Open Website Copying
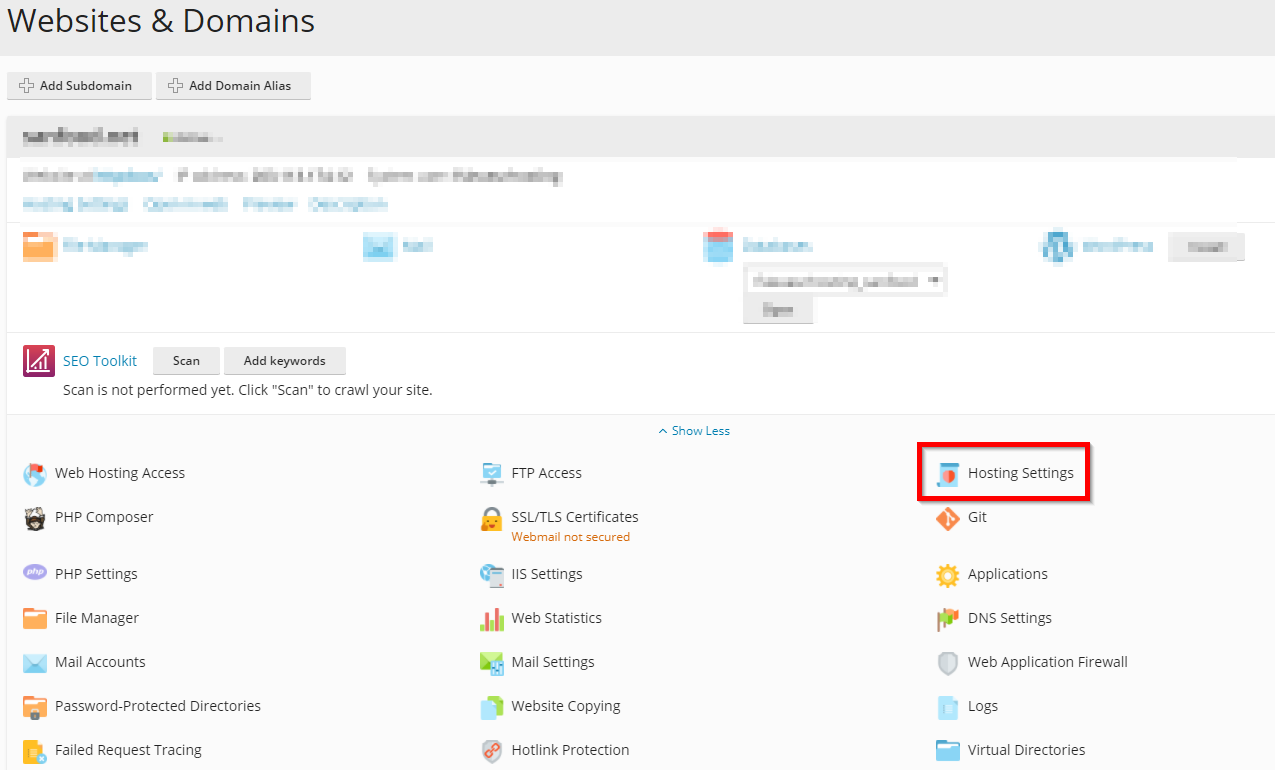The height and width of the screenshot is (770, 1275). [x=565, y=705]
